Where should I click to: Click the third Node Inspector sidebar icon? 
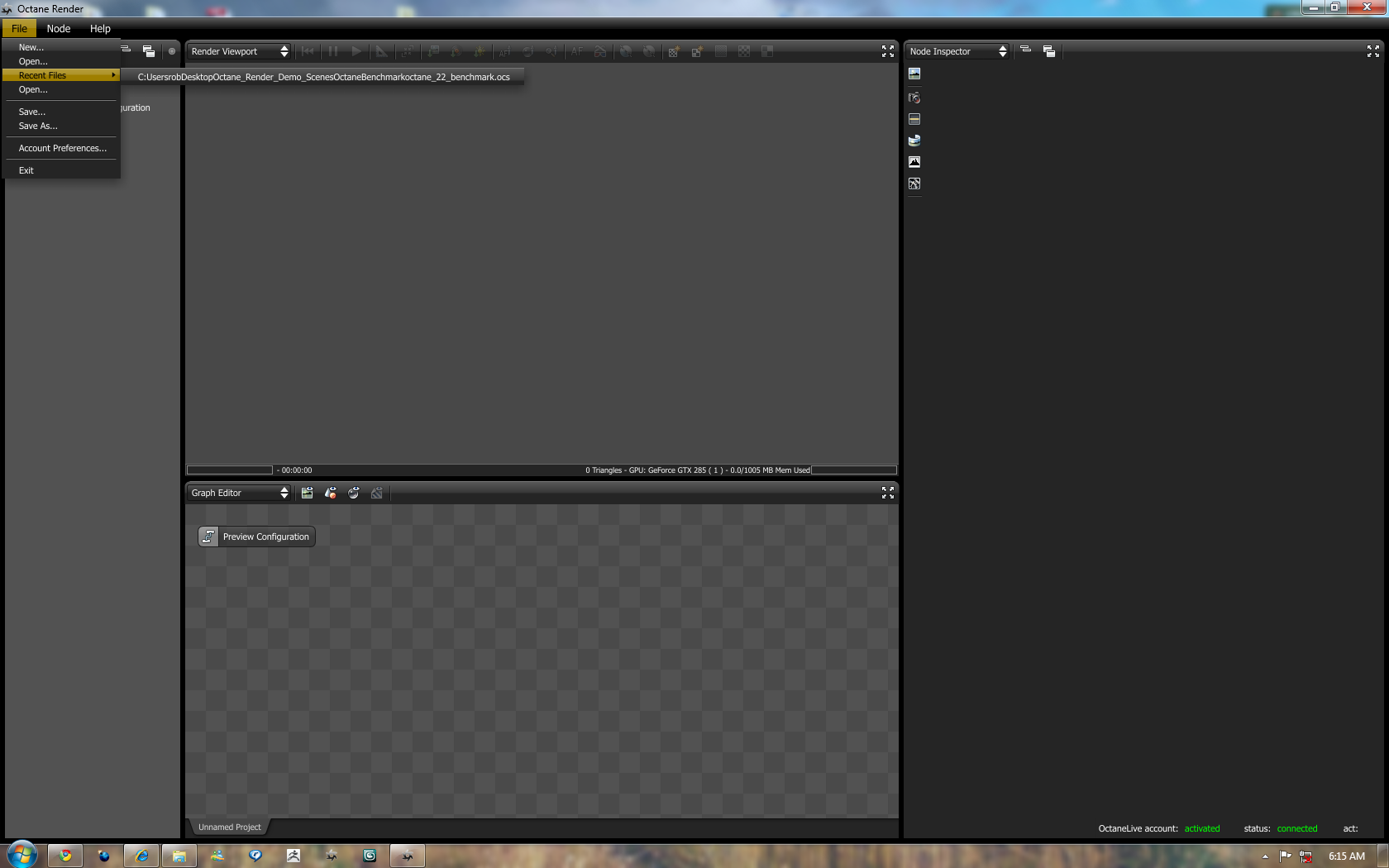pos(914,119)
